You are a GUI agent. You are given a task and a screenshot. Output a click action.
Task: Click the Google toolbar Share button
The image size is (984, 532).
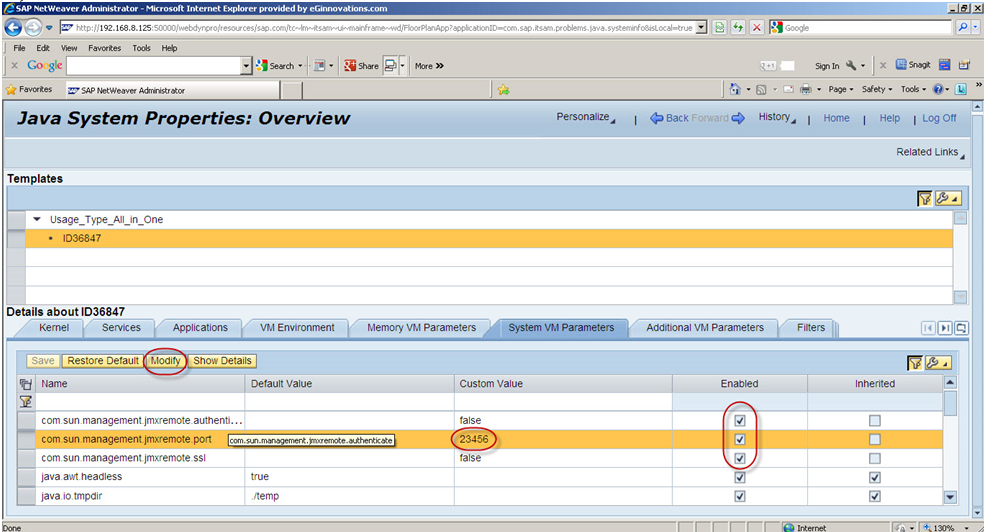(361, 66)
